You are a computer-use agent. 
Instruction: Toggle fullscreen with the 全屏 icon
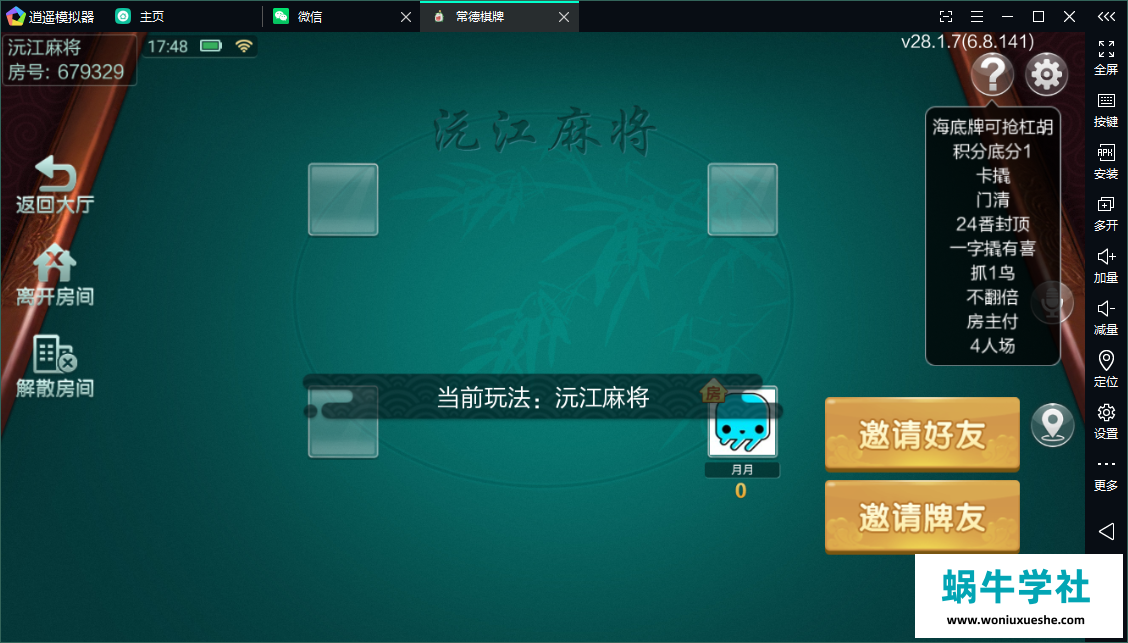1106,55
